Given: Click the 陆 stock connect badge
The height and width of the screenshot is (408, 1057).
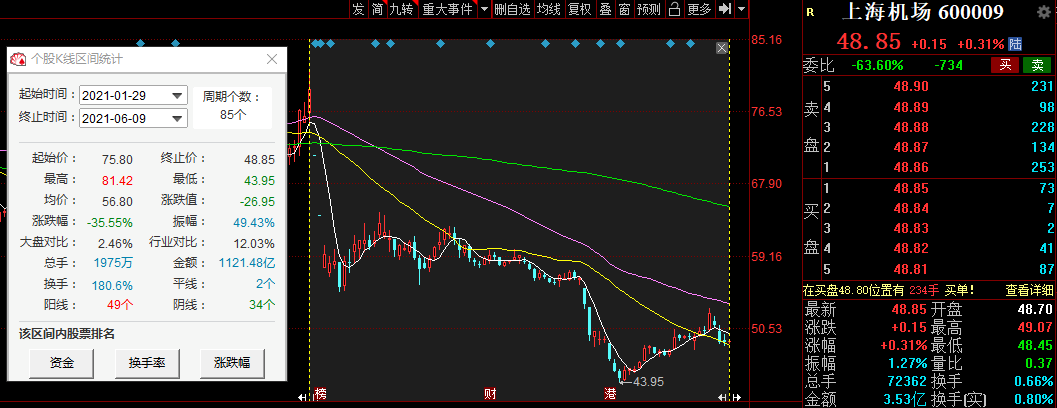Looking at the screenshot, I should (1015, 44).
